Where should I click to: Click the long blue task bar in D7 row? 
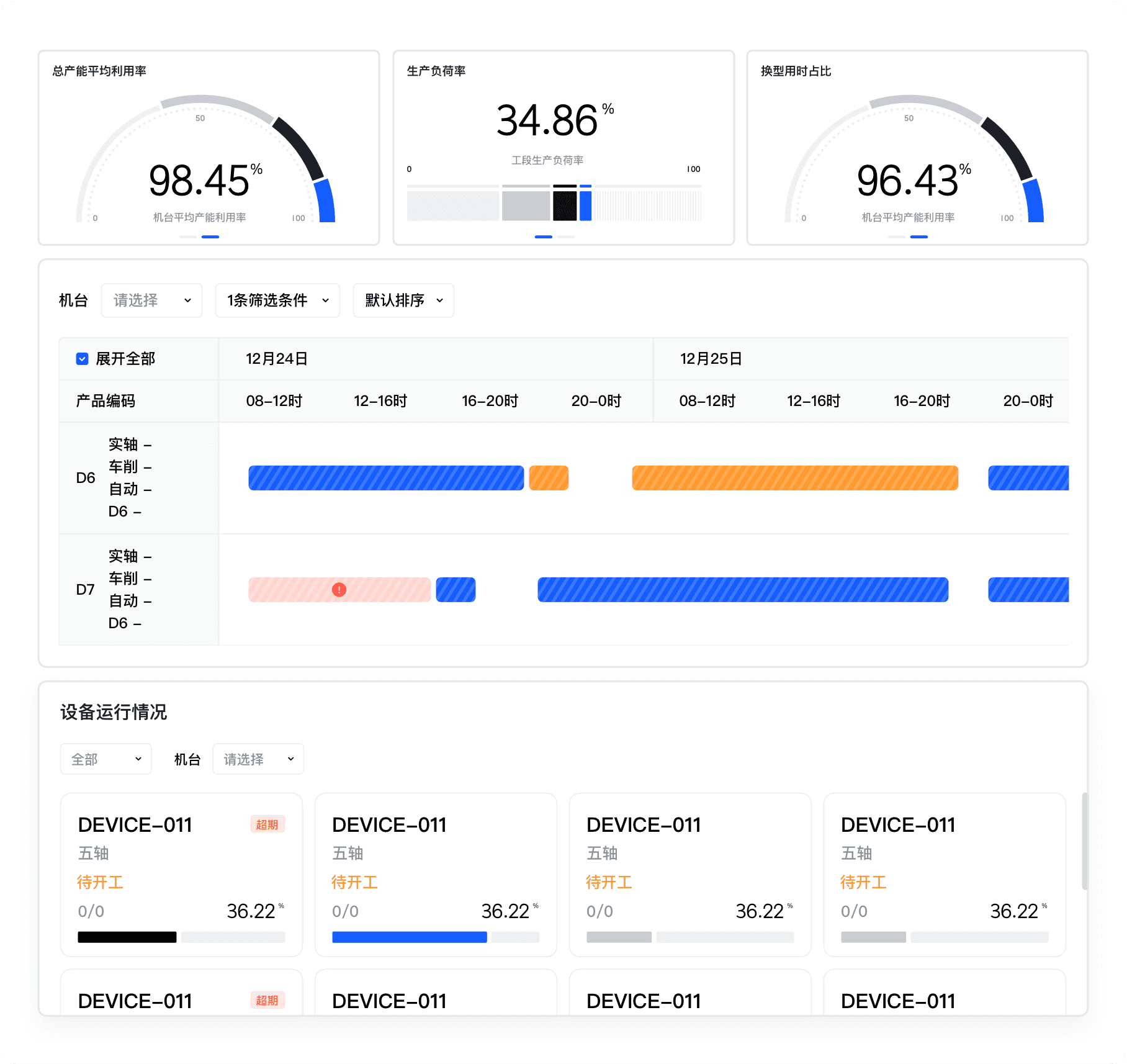click(742, 590)
